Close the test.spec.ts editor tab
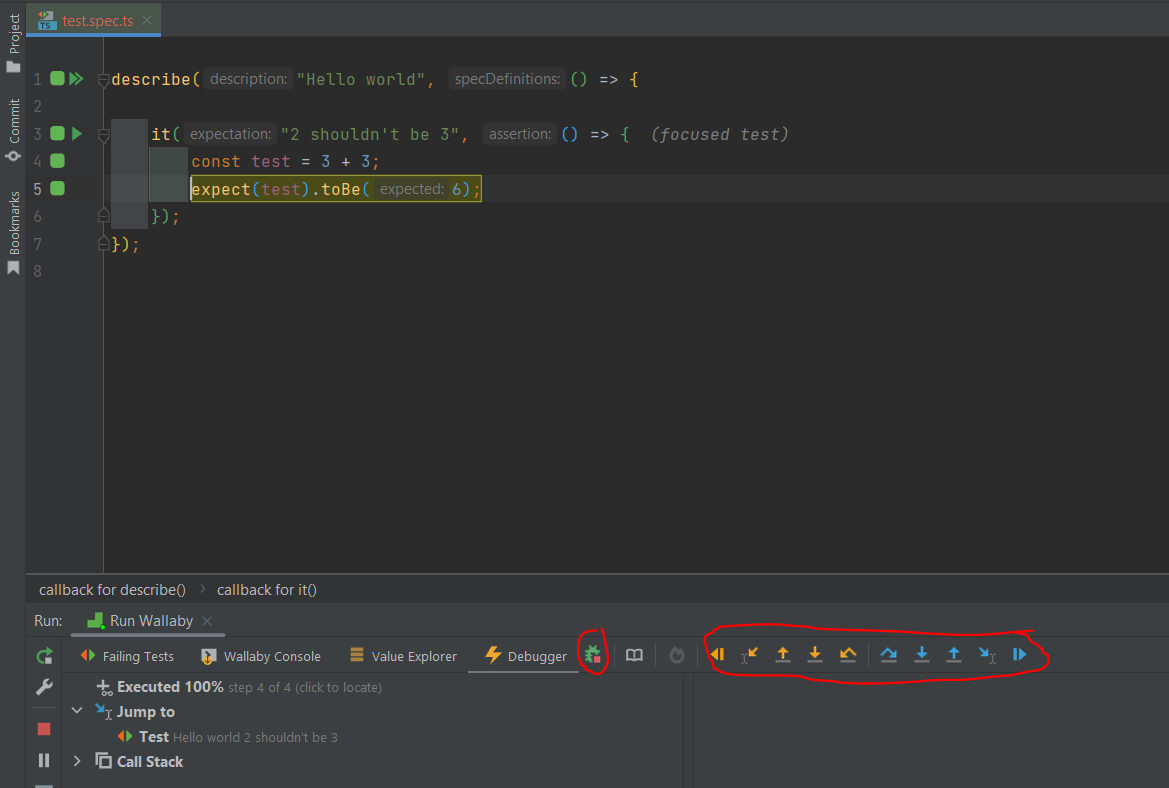 [147, 20]
